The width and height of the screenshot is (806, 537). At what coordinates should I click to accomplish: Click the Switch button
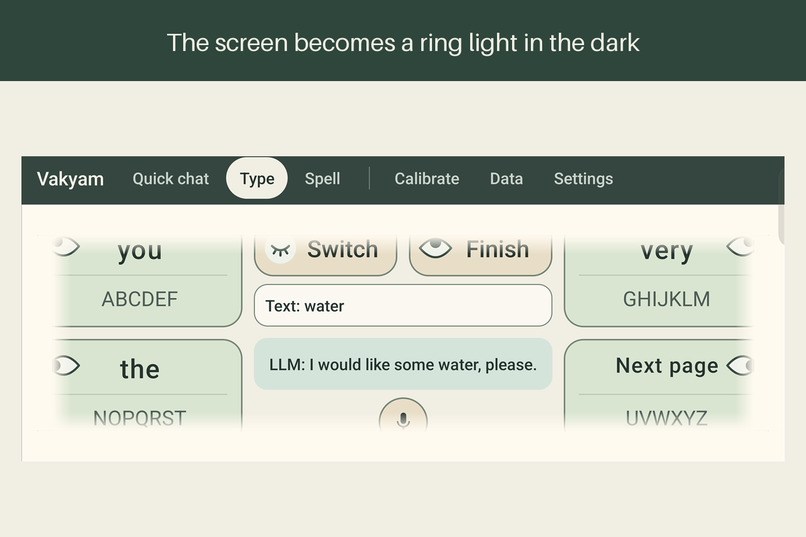(326, 254)
